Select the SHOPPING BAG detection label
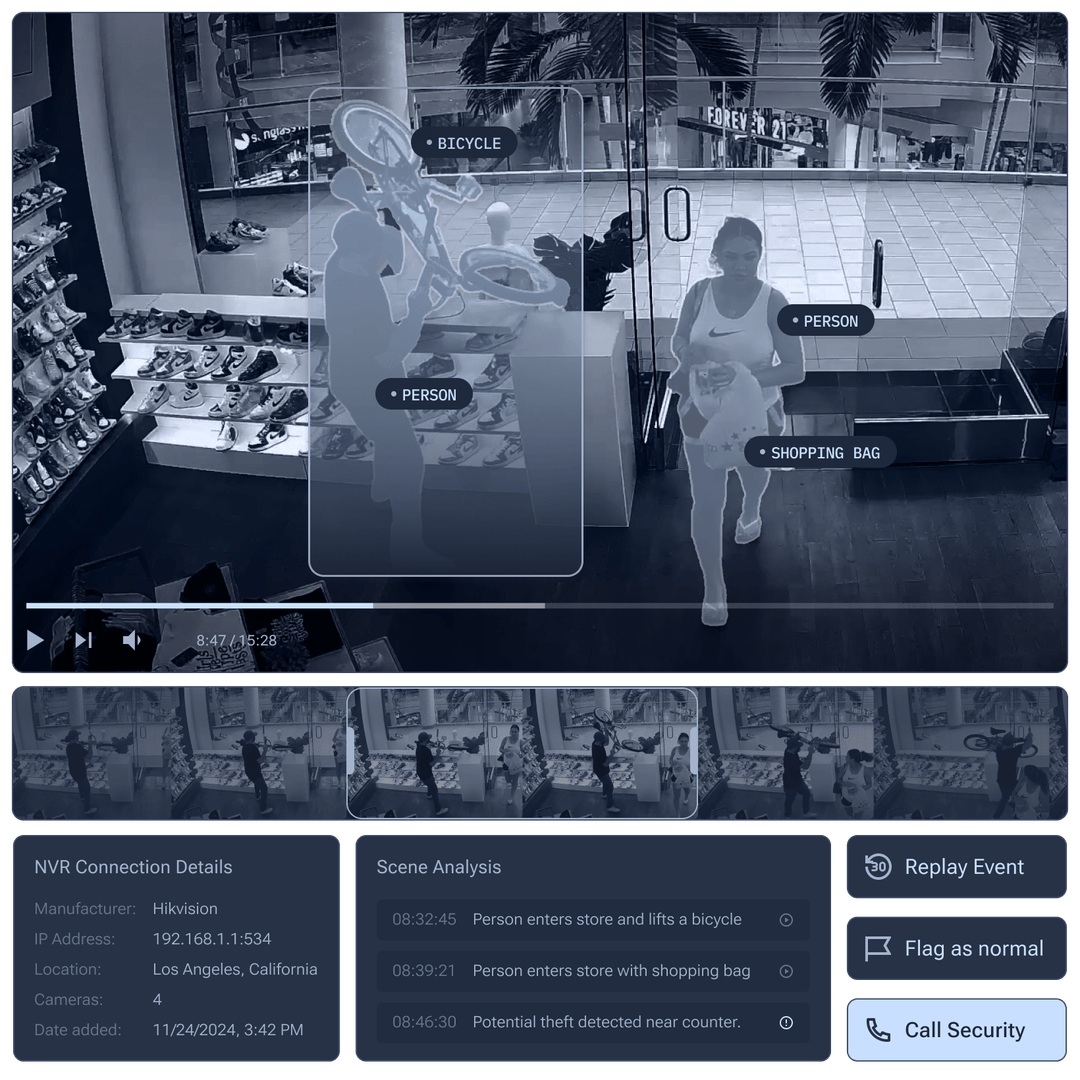 [x=820, y=453]
